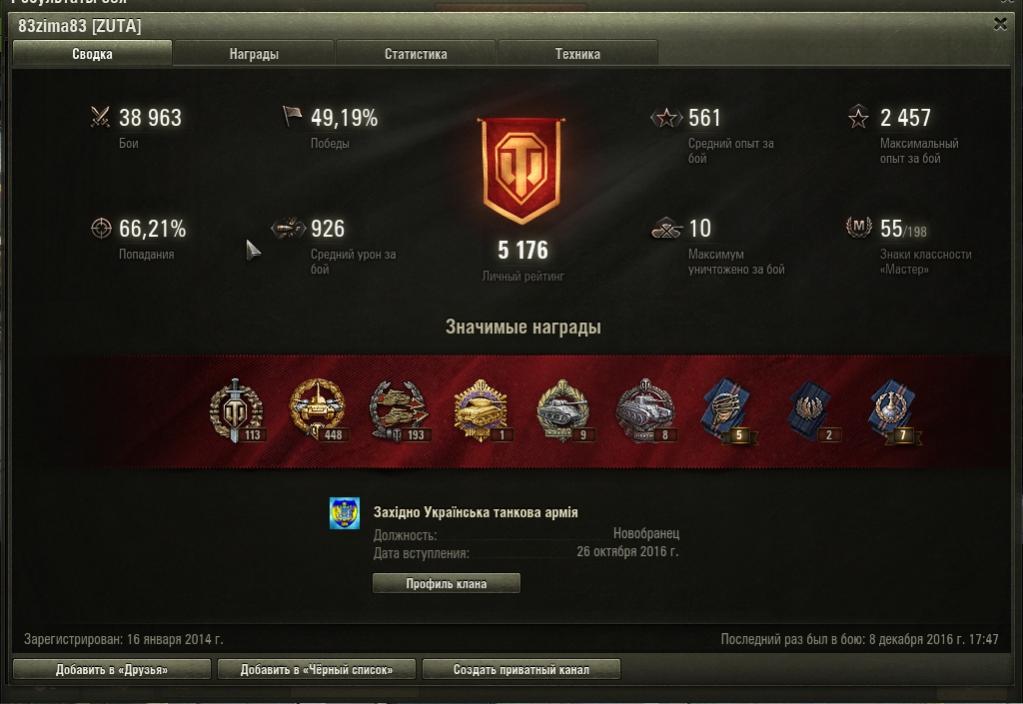Image resolution: width=1023 pixels, height=704 pixels.
Task: Click the Профиль клана button
Action: point(446,583)
